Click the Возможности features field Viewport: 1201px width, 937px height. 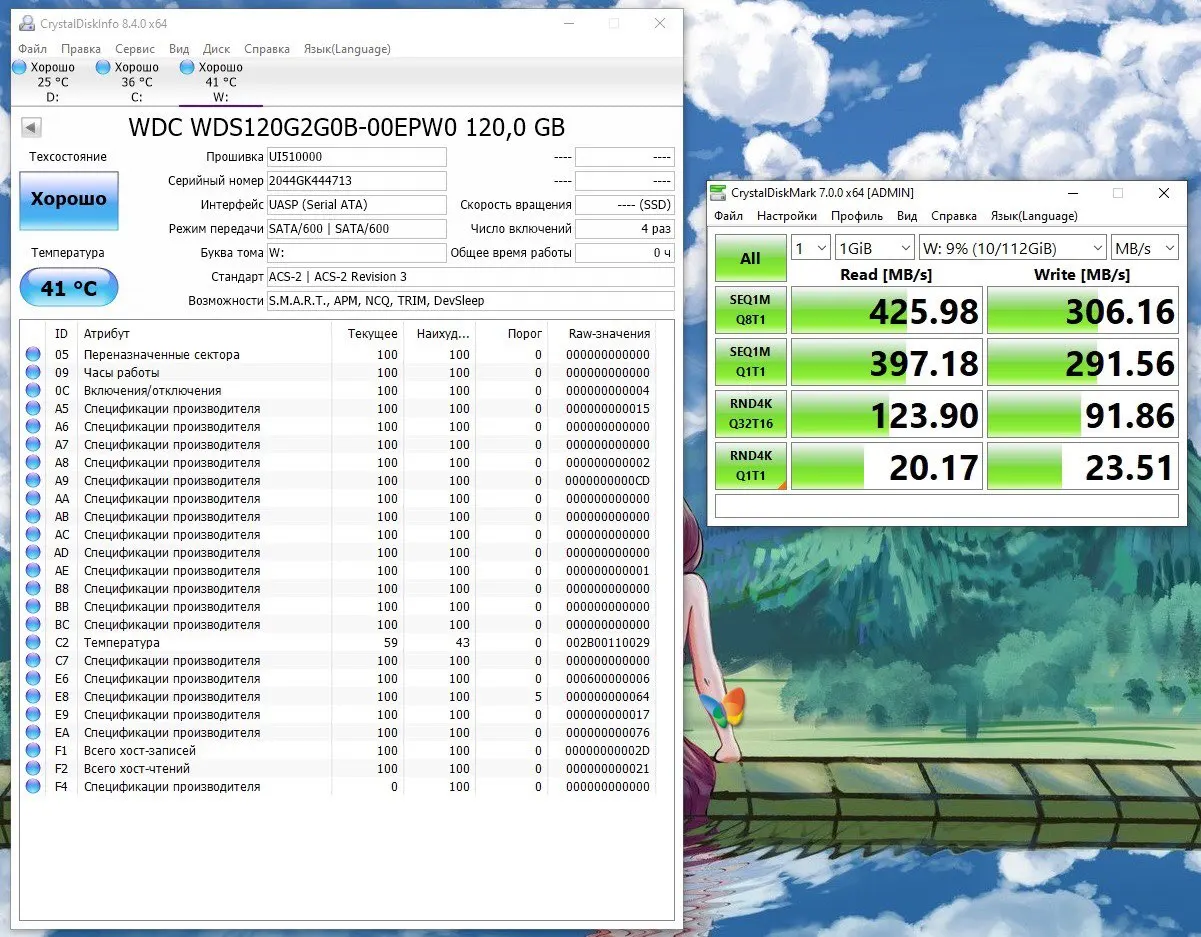point(470,301)
